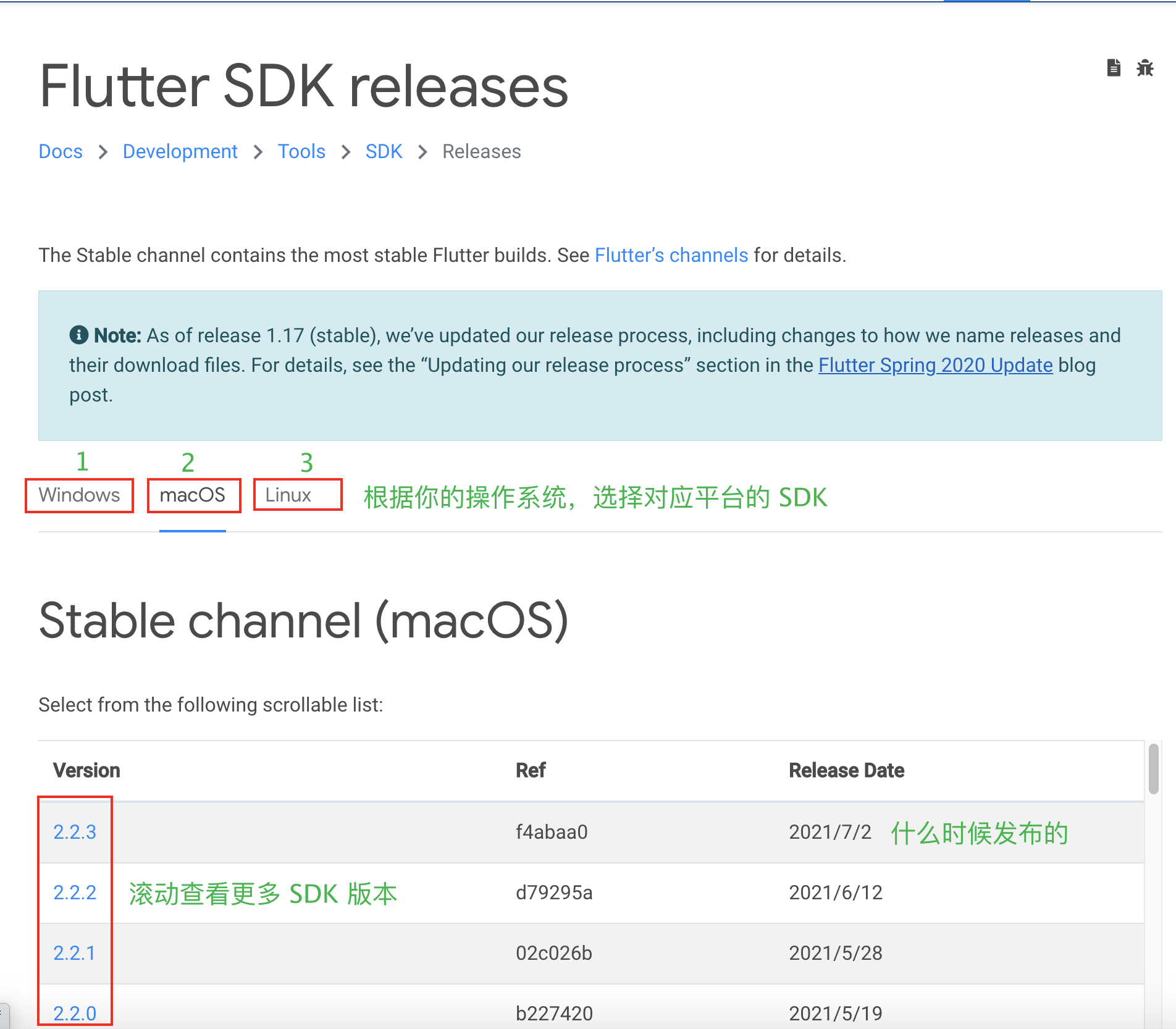Click the Stable channel (macOS) heading

pos(303,621)
